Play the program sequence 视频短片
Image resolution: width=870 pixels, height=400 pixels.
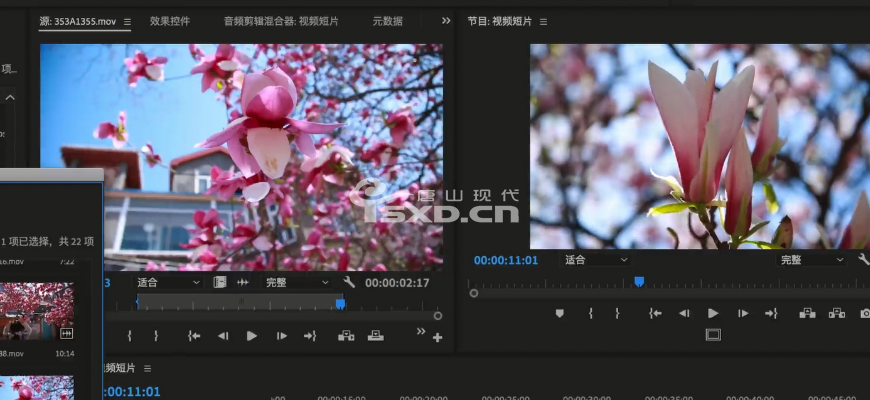[x=713, y=313]
